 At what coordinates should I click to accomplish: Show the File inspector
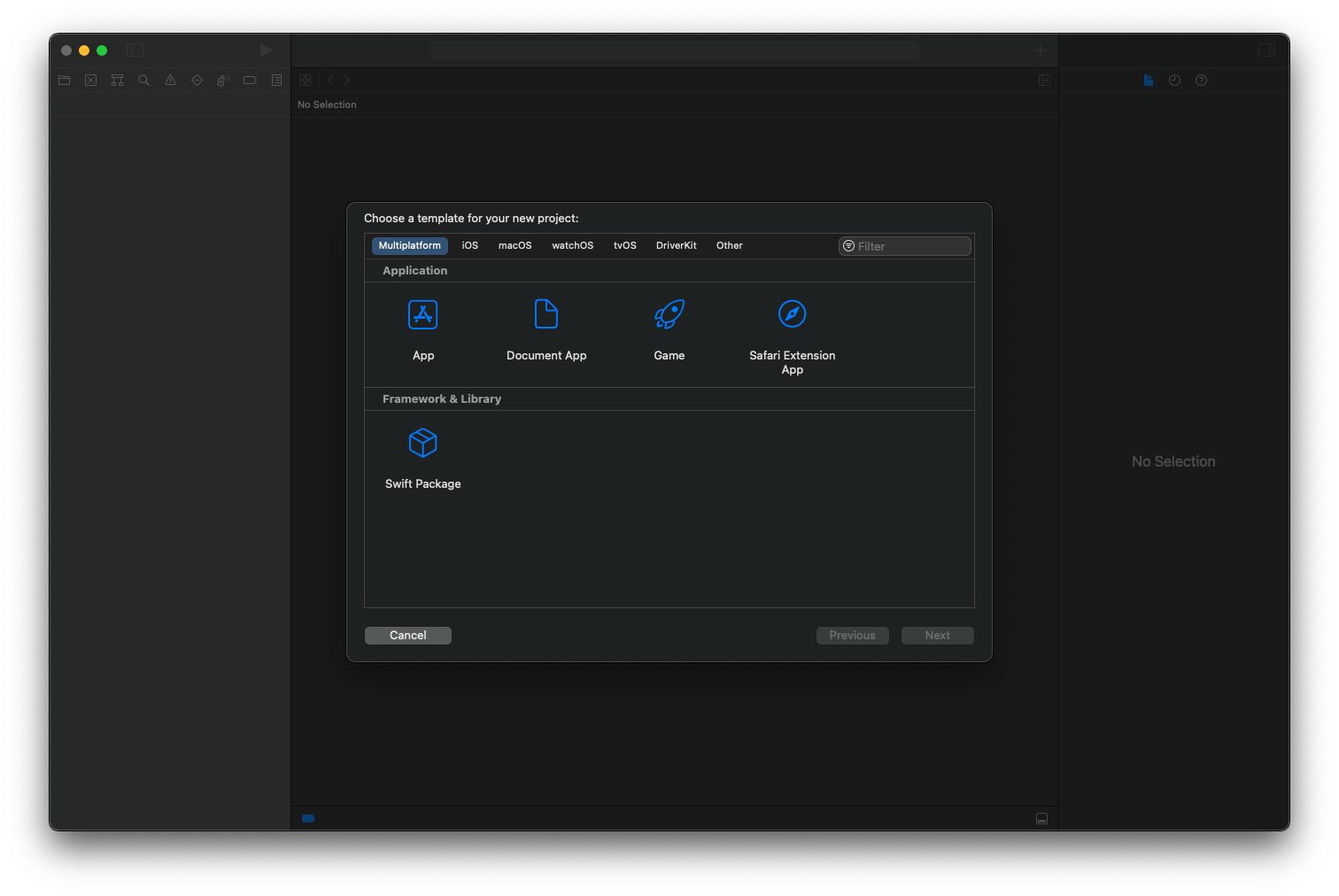pyautogui.click(x=1148, y=81)
